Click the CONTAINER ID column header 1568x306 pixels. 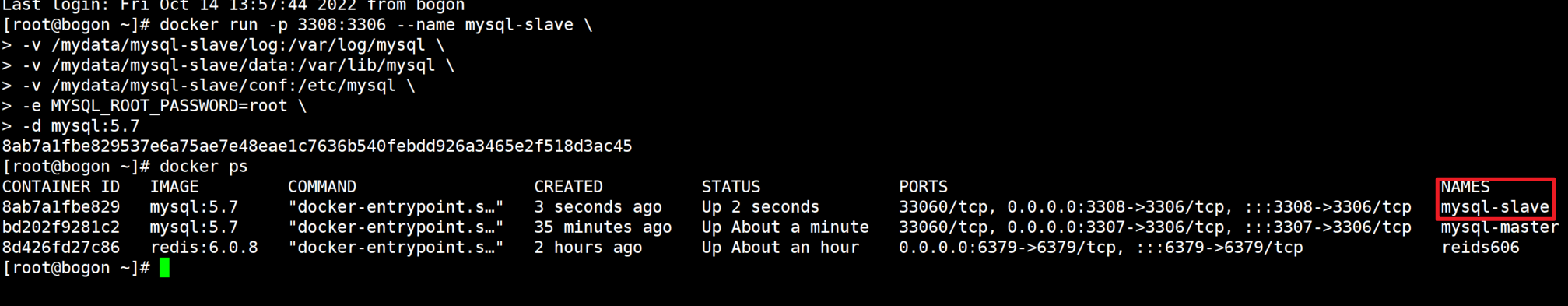(x=61, y=187)
